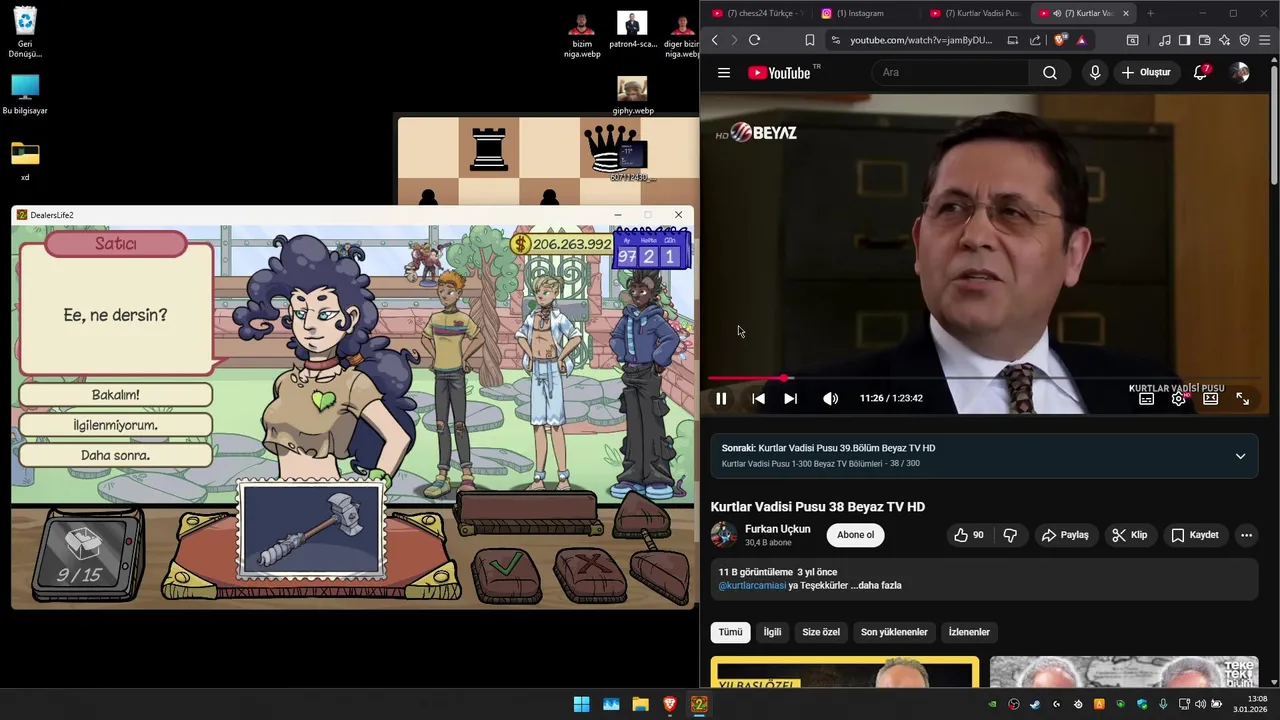Select the 'Tümü' filter chip
Screen dimensions: 1280x720
[731, 632]
